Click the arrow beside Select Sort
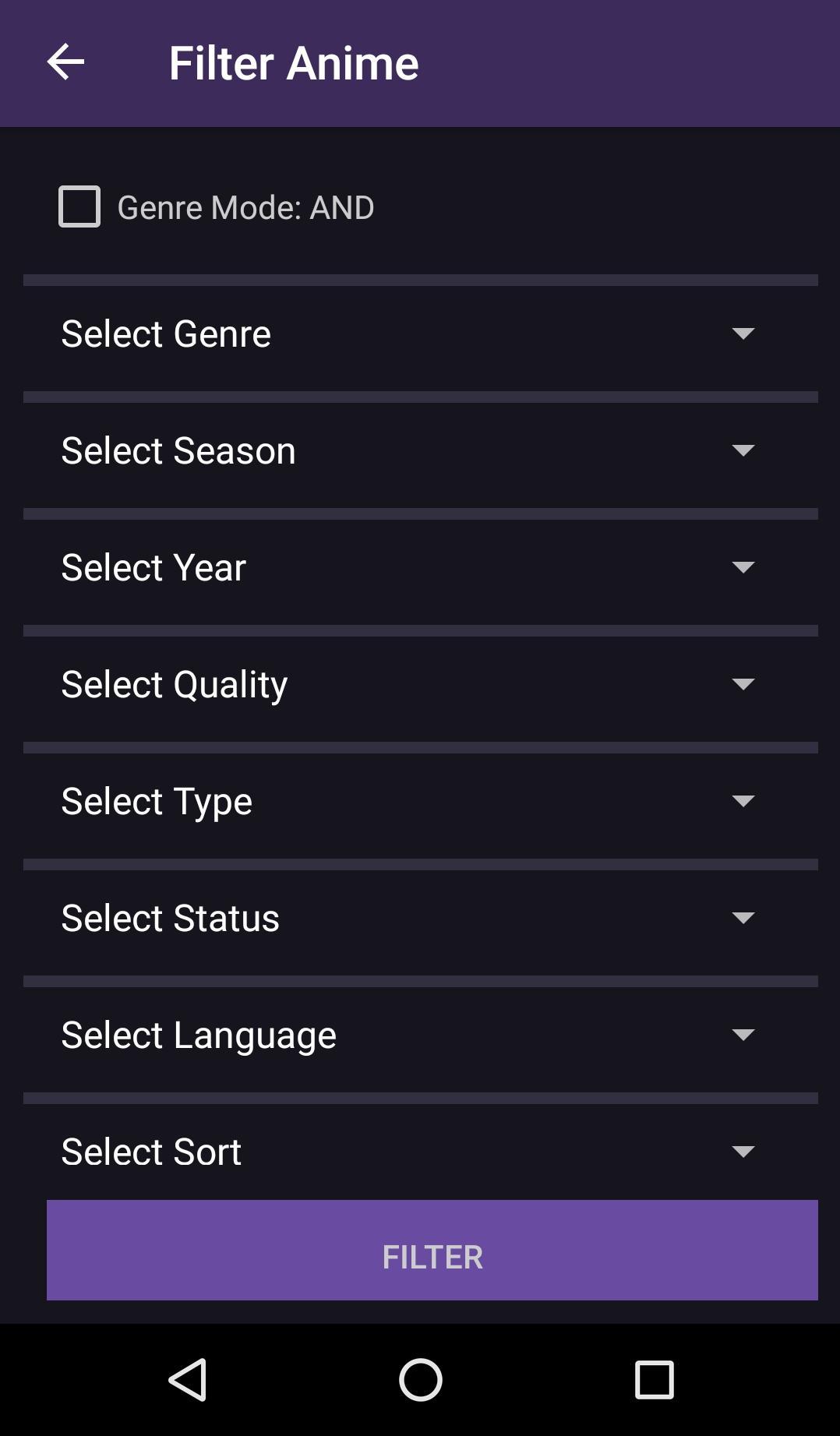Image resolution: width=840 pixels, height=1436 pixels. point(743,1152)
